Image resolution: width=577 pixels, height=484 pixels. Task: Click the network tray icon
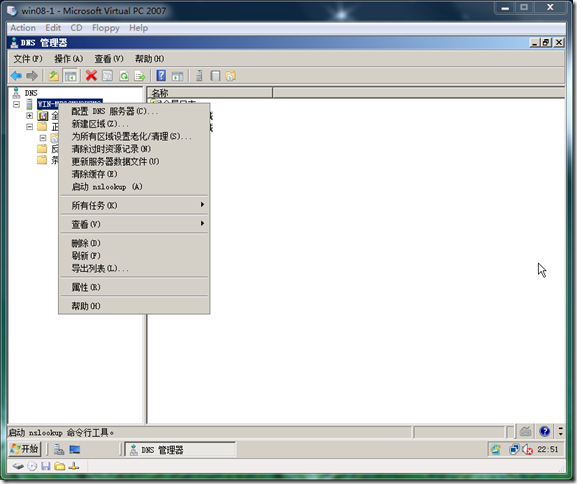pos(514,449)
